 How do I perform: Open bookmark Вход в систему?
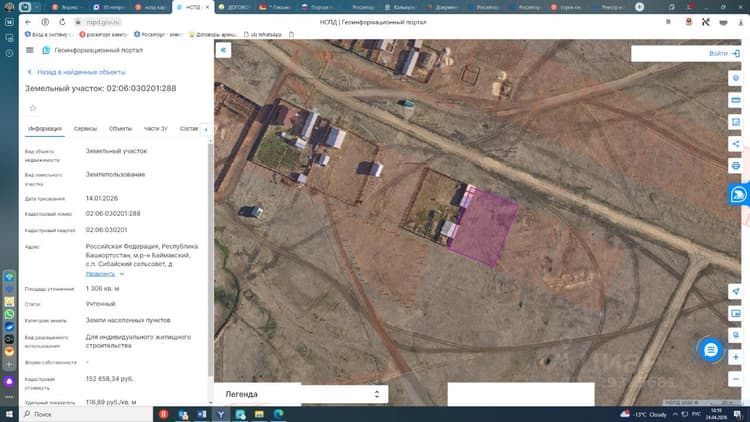[49, 34]
